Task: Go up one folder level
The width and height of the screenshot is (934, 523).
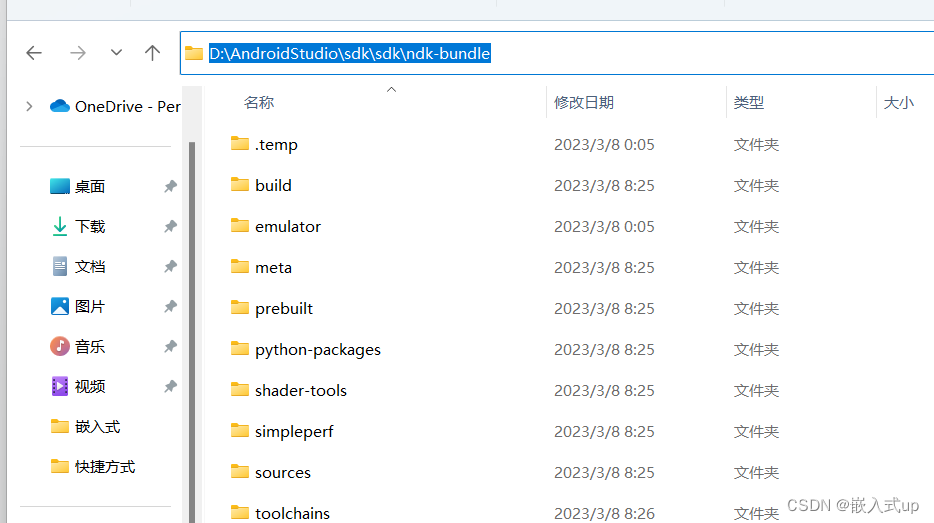Action: pos(152,53)
